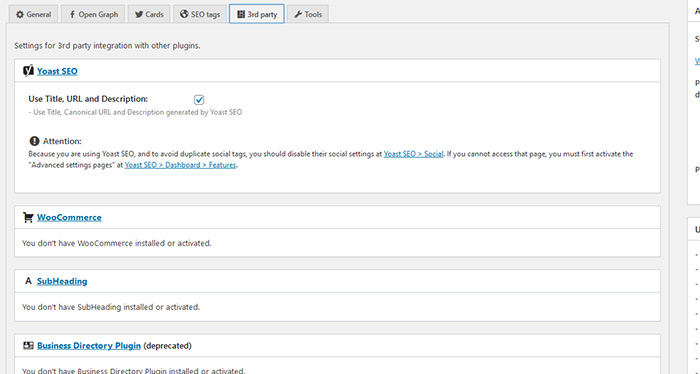The width and height of the screenshot is (700, 374).
Task: Follow the Yoast SEO > Social link
Action: 413,154
